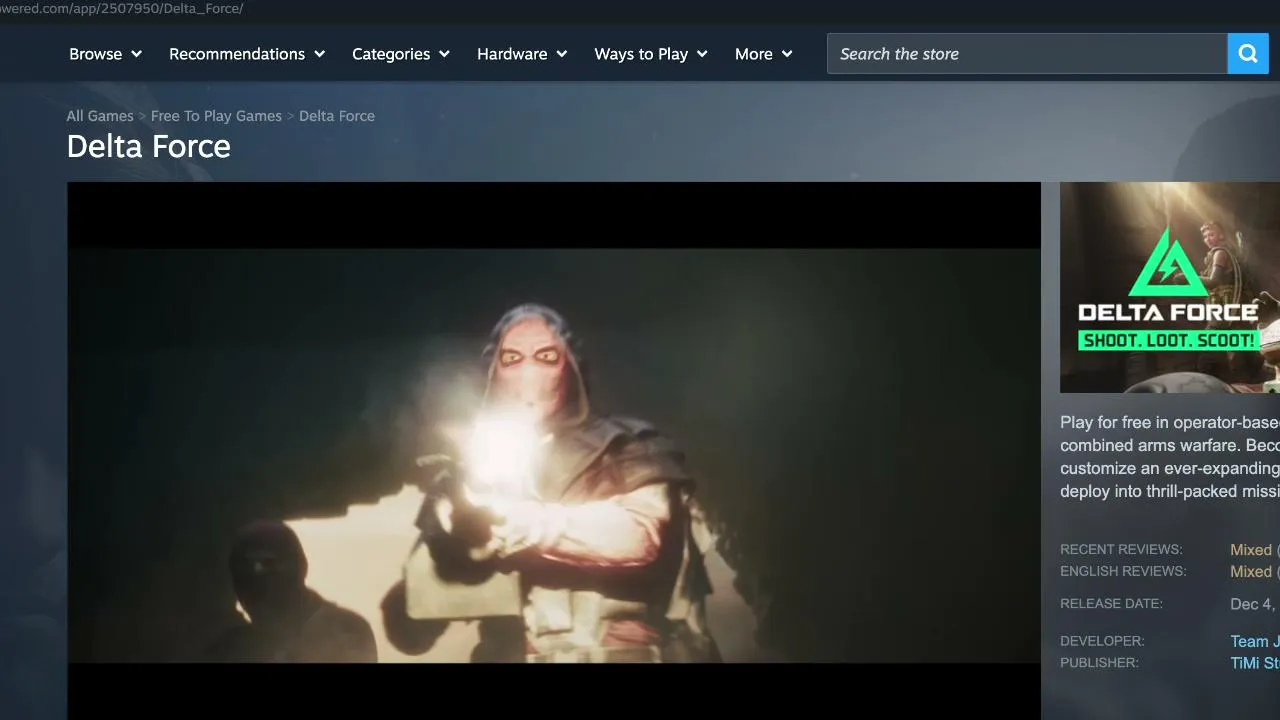Click the search magnifier button
This screenshot has height=720, width=1280.
coord(1248,54)
